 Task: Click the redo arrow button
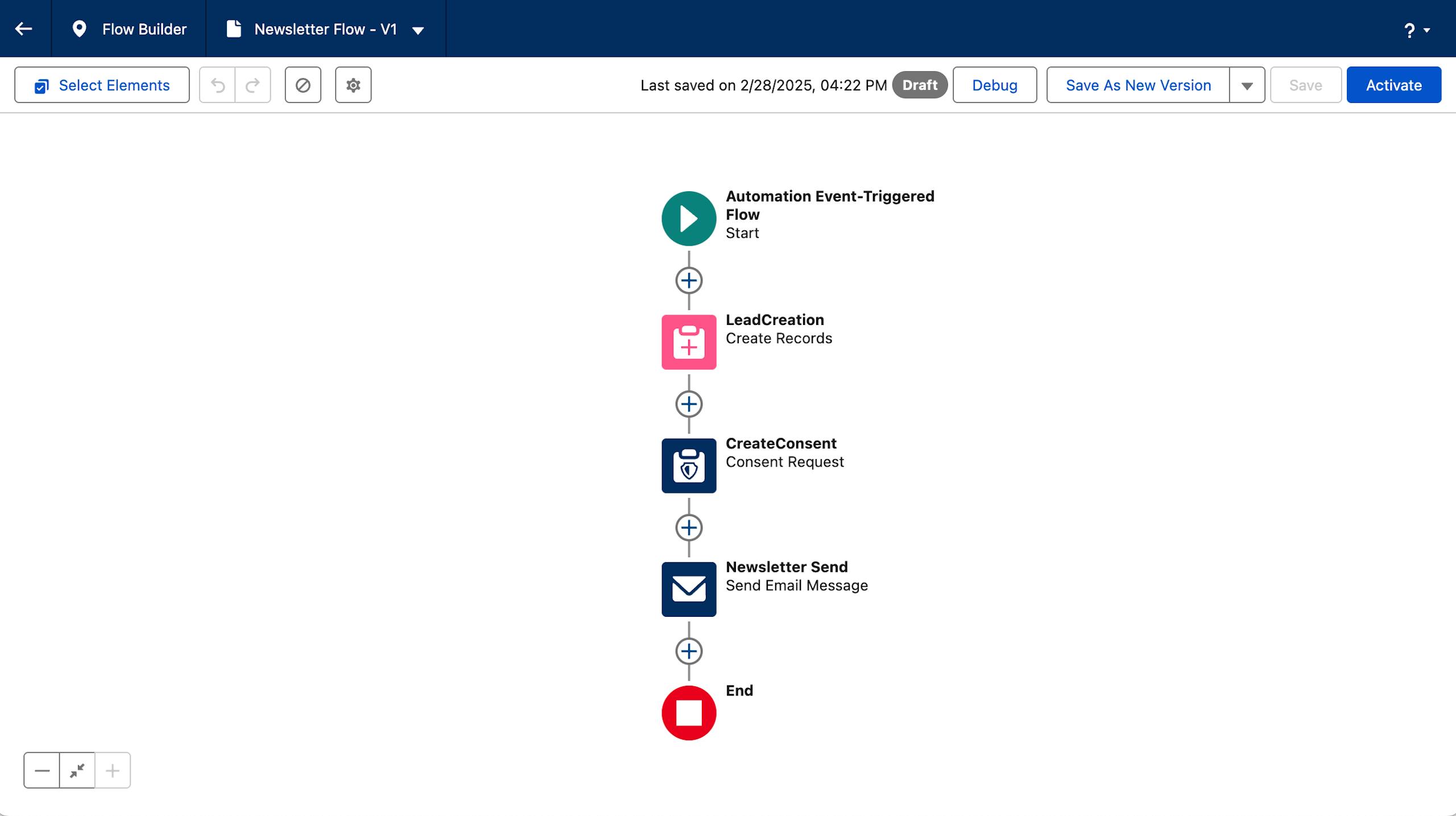pos(253,85)
